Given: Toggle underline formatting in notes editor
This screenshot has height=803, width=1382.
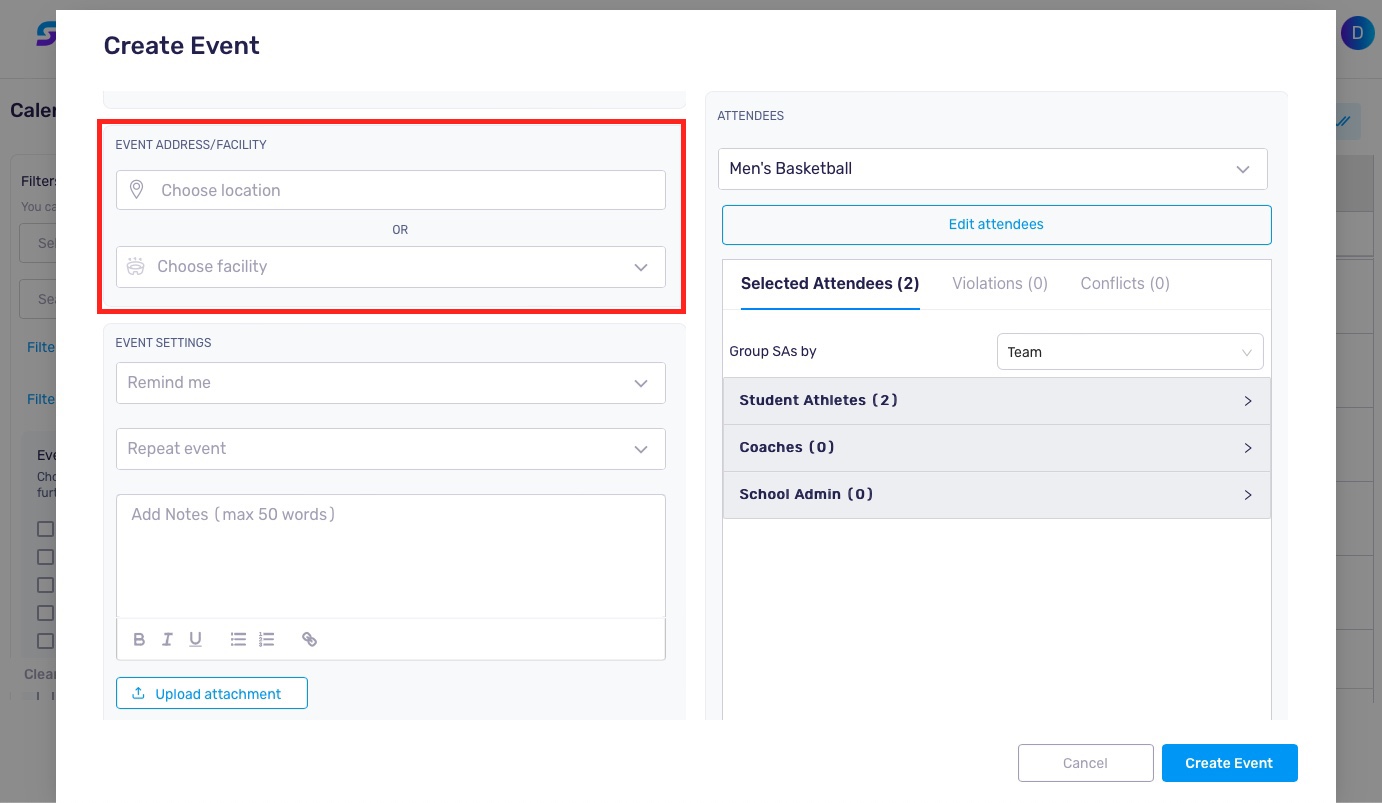Looking at the screenshot, I should point(196,640).
